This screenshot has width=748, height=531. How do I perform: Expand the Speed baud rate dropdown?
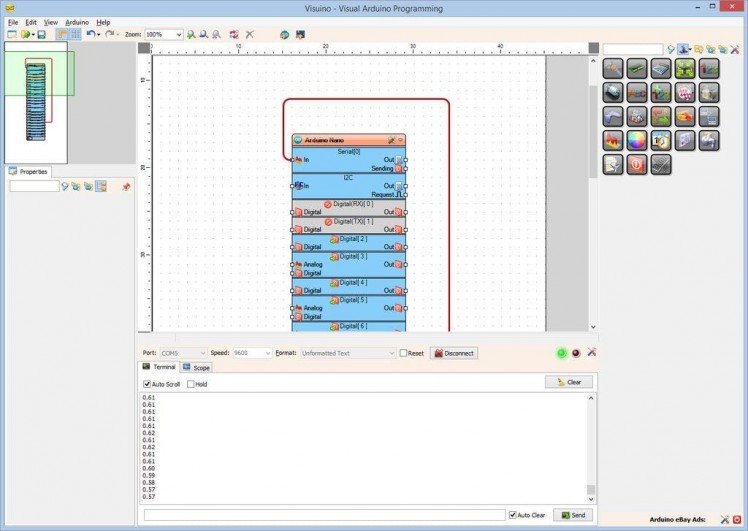point(267,353)
